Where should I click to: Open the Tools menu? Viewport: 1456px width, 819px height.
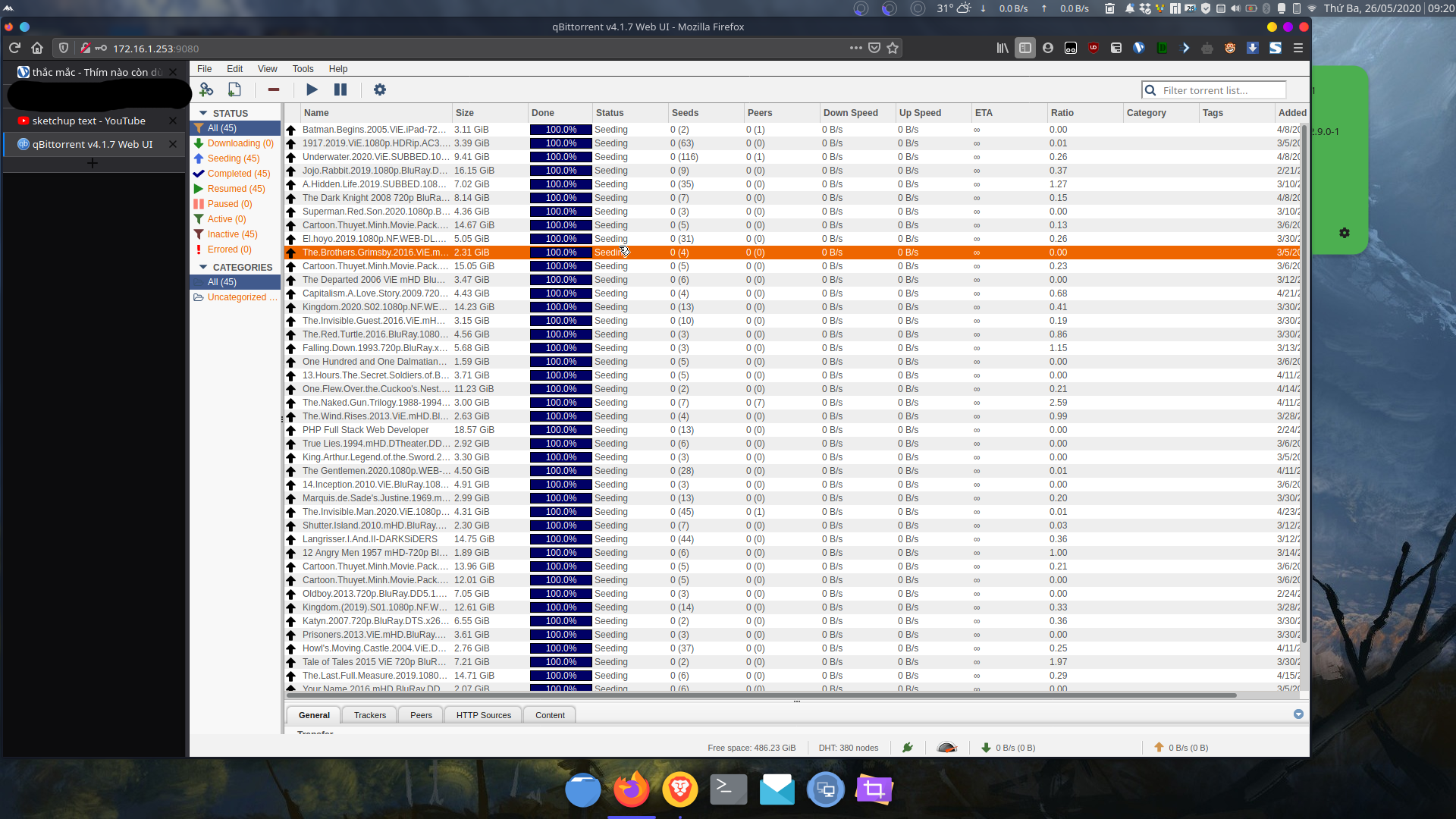point(303,68)
